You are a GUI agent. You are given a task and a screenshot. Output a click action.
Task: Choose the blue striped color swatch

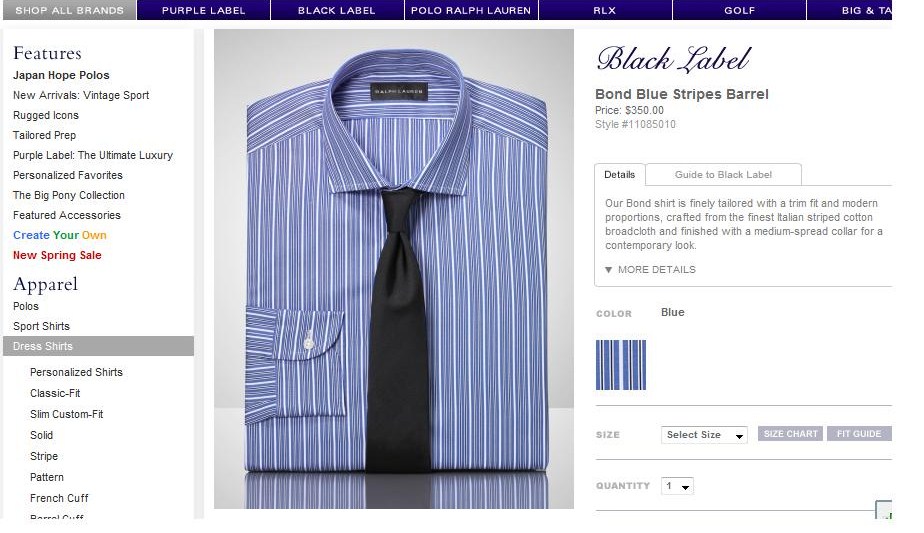pos(621,365)
